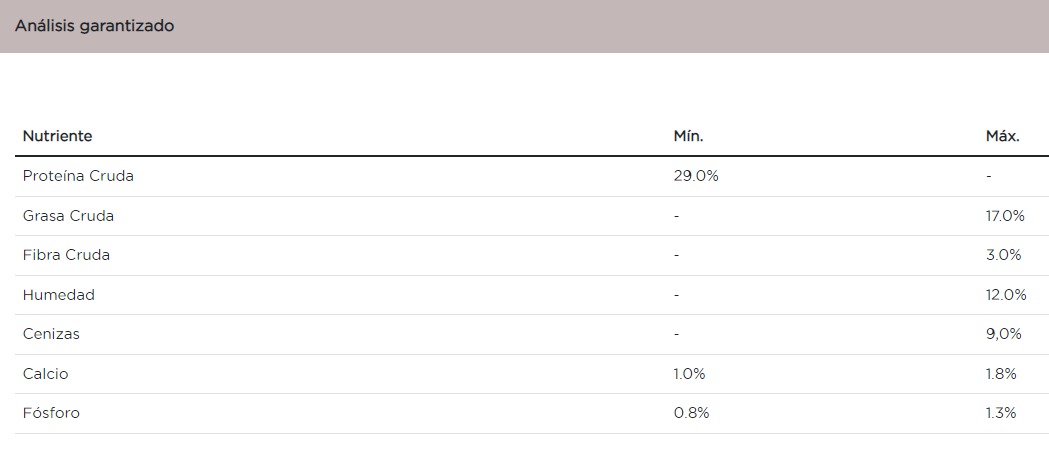Viewport: 1049px width, 455px height.
Task: Click the Cenizas nutrient label
Action: 51,334
